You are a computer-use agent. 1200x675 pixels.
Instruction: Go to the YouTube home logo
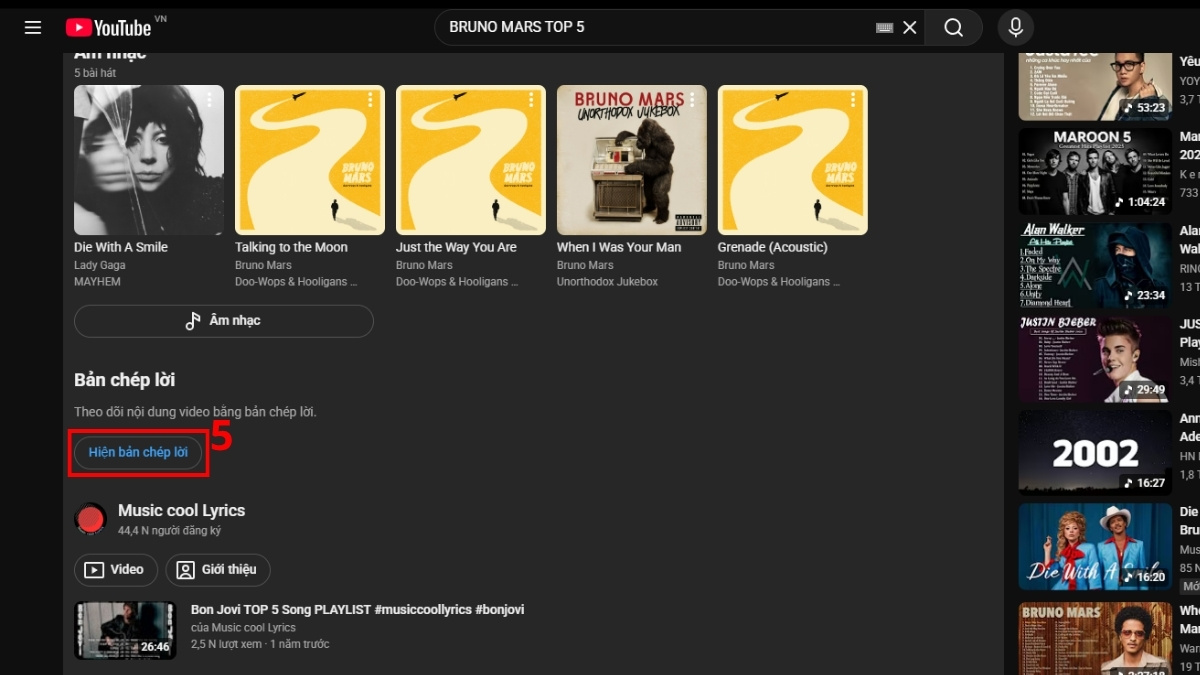coord(108,27)
